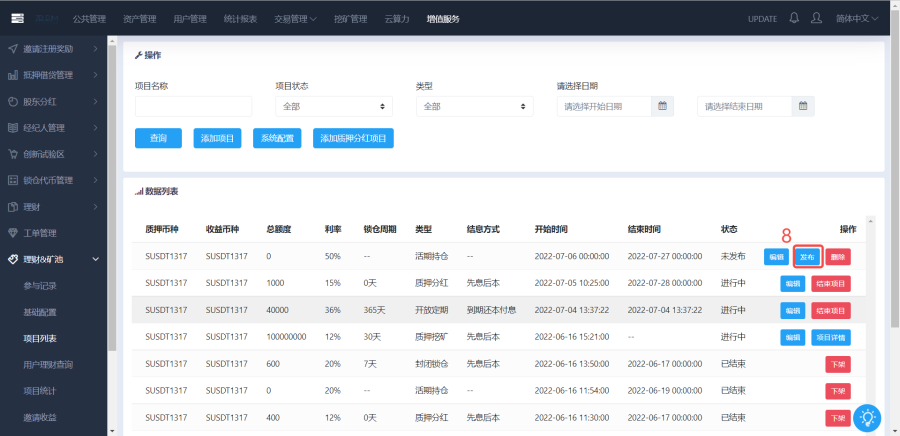Viewport: 900px width, 436px height.
Task: Select 增值服务 top menu
Action: point(443,19)
